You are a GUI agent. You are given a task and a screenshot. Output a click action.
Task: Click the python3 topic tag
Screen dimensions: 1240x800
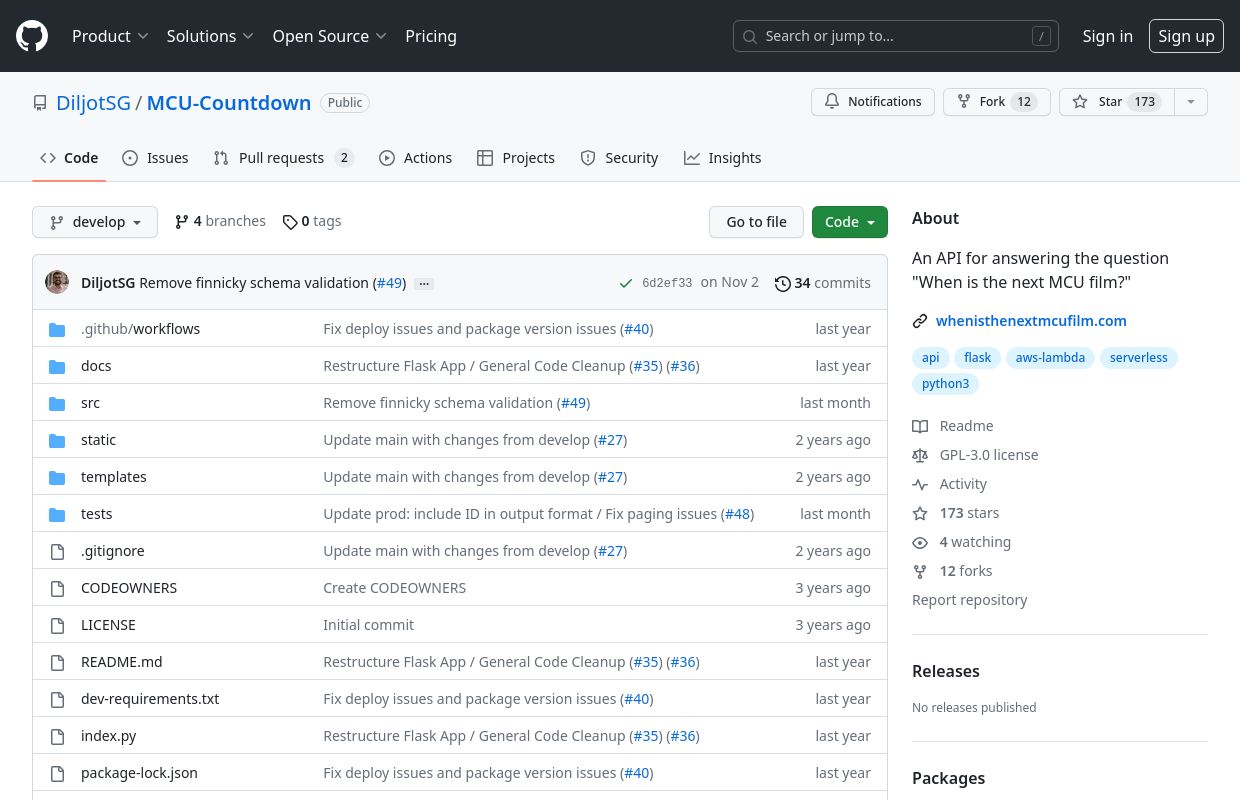pos(945,383)
